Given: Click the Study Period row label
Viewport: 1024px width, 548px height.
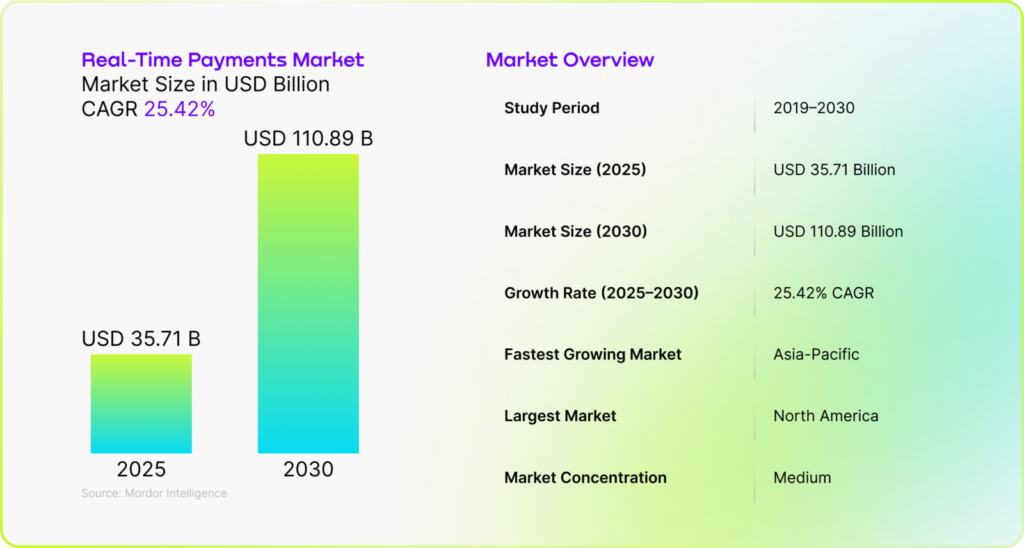Looking at the screenshot, I should pyautogui.click(x=551, y=108).
